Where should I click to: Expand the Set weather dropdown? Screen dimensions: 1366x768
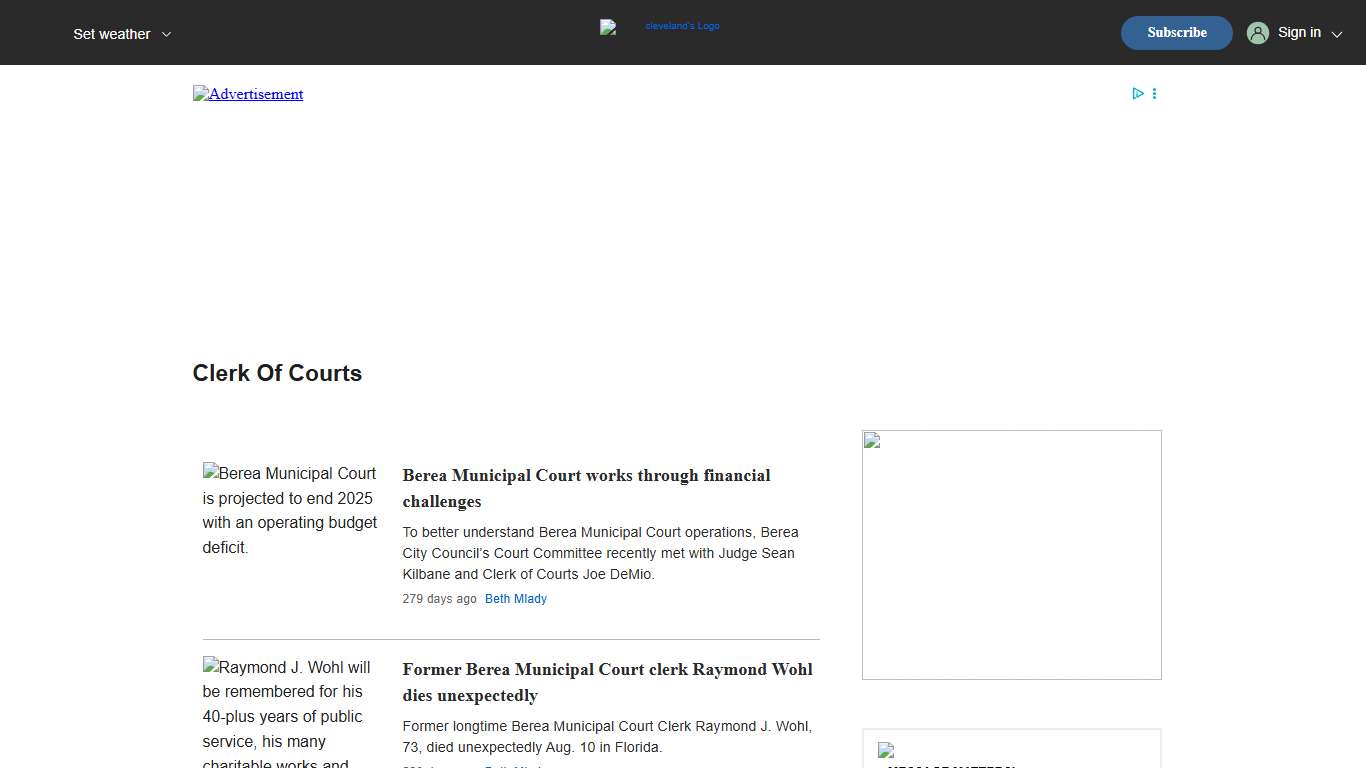[122, 33]
